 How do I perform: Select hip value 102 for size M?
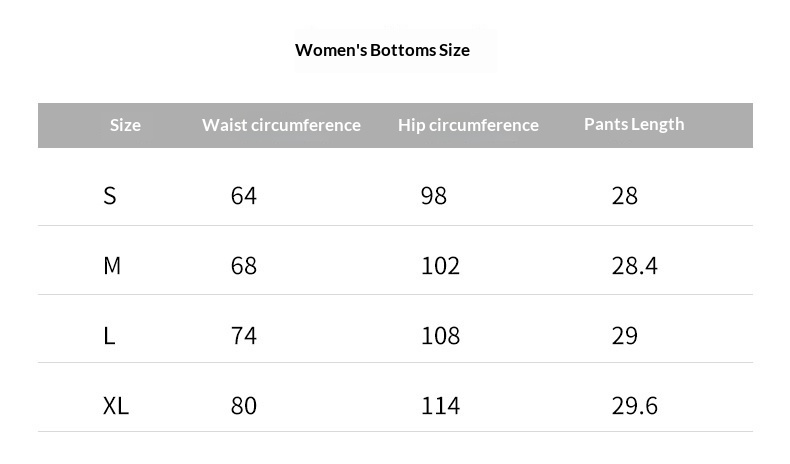pyautogui.click(x=440, y=266)
